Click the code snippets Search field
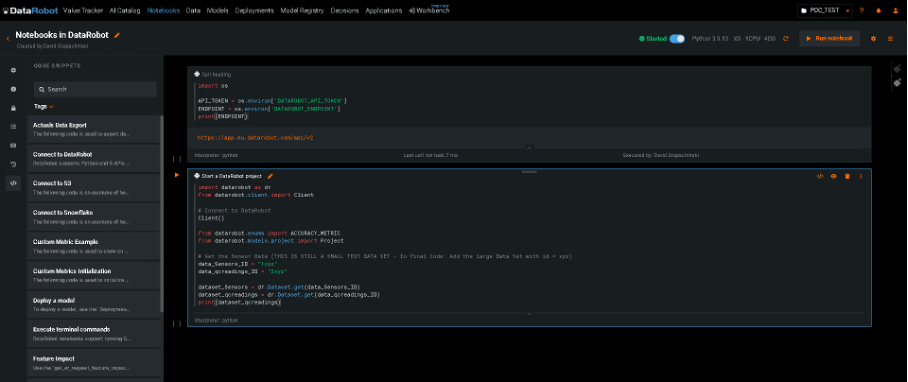Screen dimensions: 908x382 coord(95,89)
